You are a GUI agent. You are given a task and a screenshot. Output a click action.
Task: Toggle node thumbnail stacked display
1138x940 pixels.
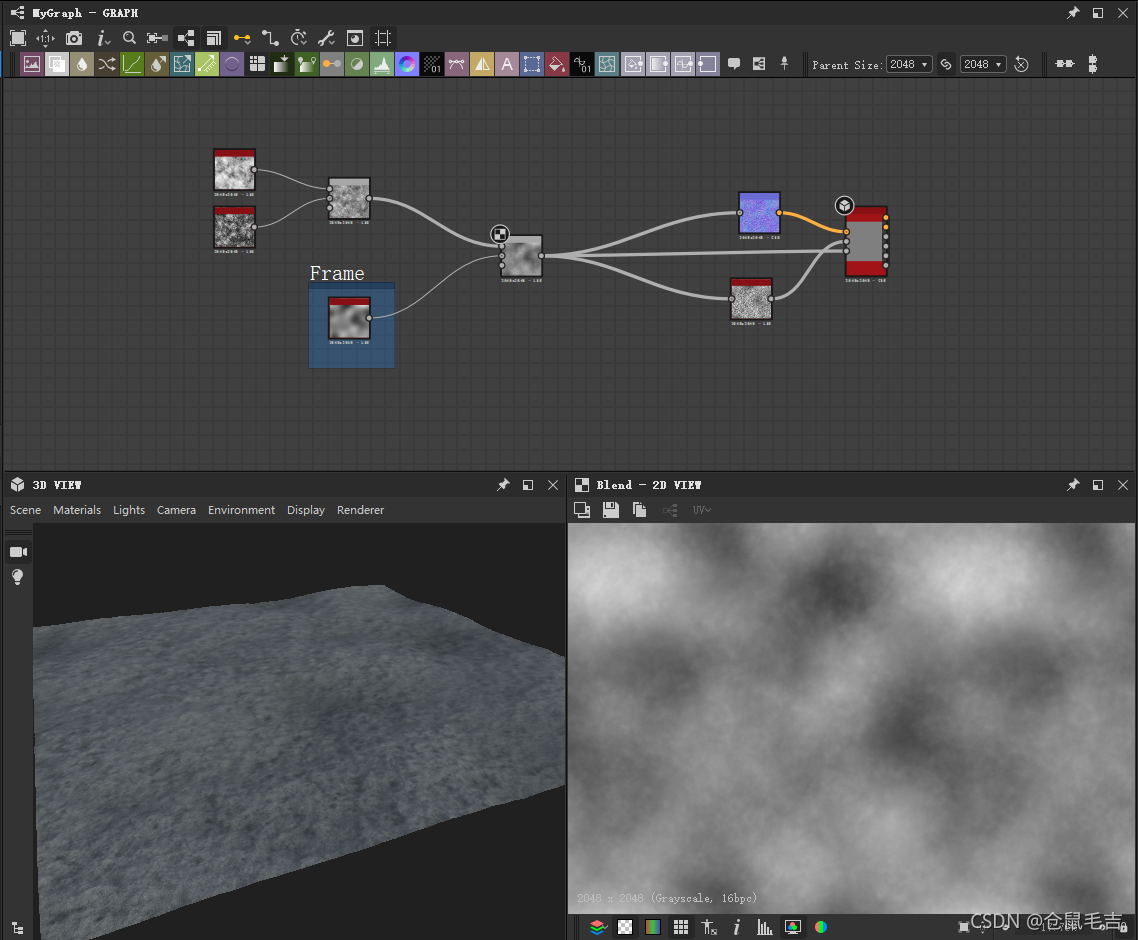coord(213,38)
